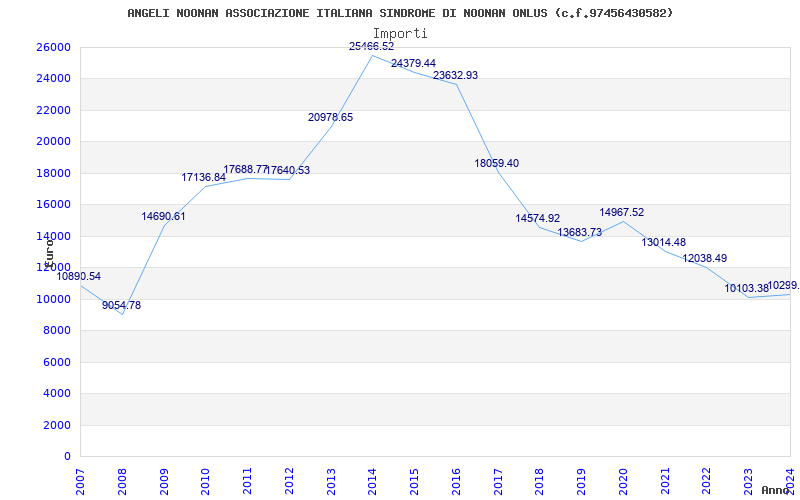
Task: Select the 18059.40 data label
Action: (x=496, y=163)
